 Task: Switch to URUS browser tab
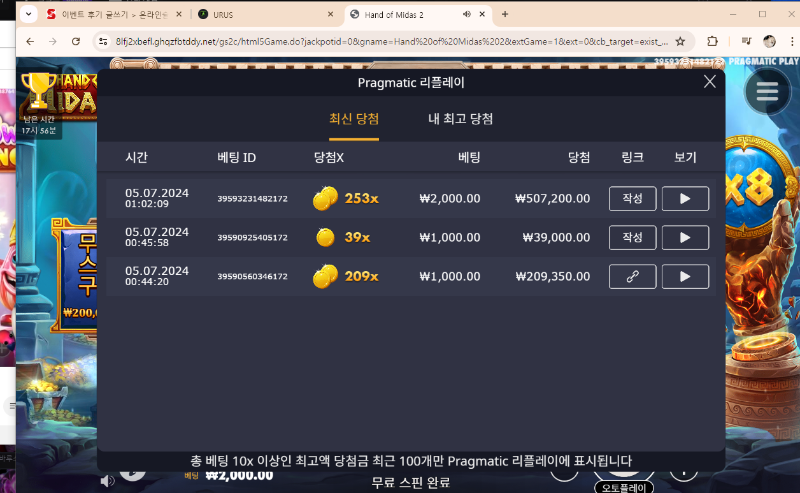[265, 14]
